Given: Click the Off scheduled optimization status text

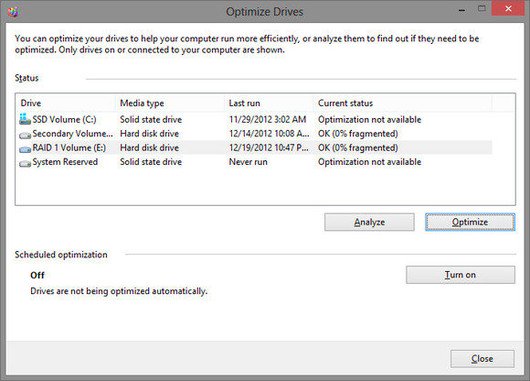Looking at the screenshot, I should 37,275.
